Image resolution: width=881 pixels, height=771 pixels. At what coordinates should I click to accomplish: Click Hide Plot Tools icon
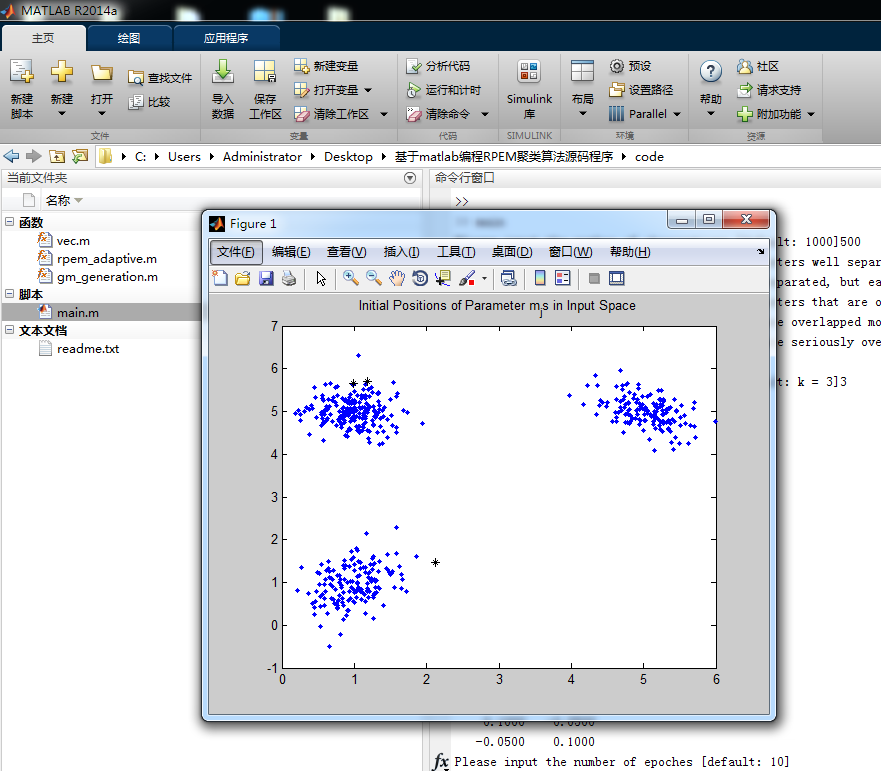point(594,278)
